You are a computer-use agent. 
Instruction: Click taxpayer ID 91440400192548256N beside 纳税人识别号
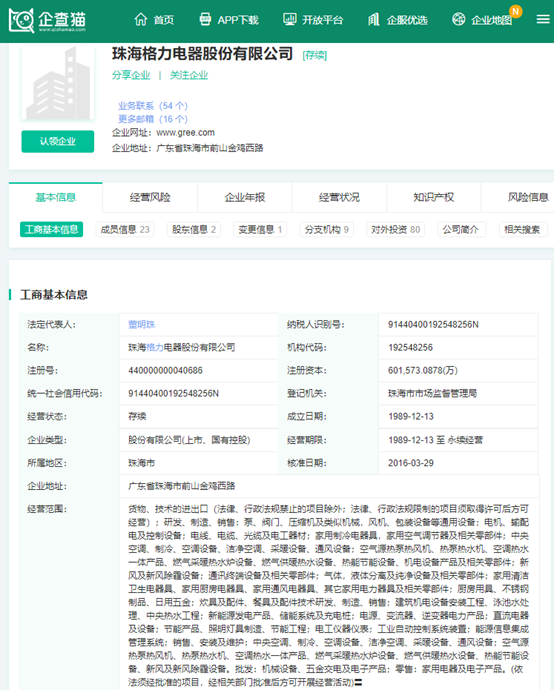pyautogui.click(x=433, y=324)
